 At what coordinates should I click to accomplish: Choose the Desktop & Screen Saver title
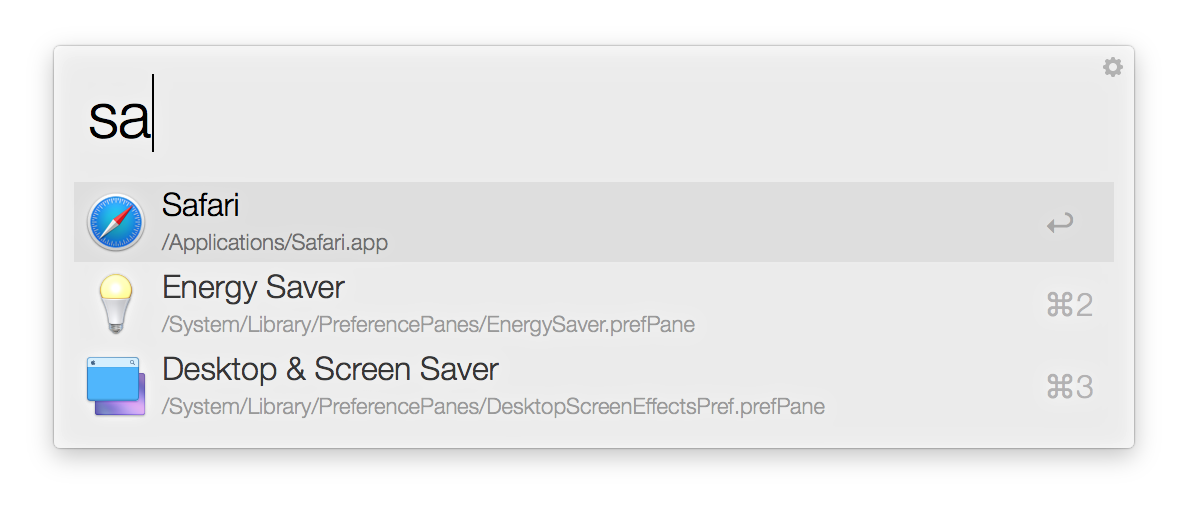330,370
